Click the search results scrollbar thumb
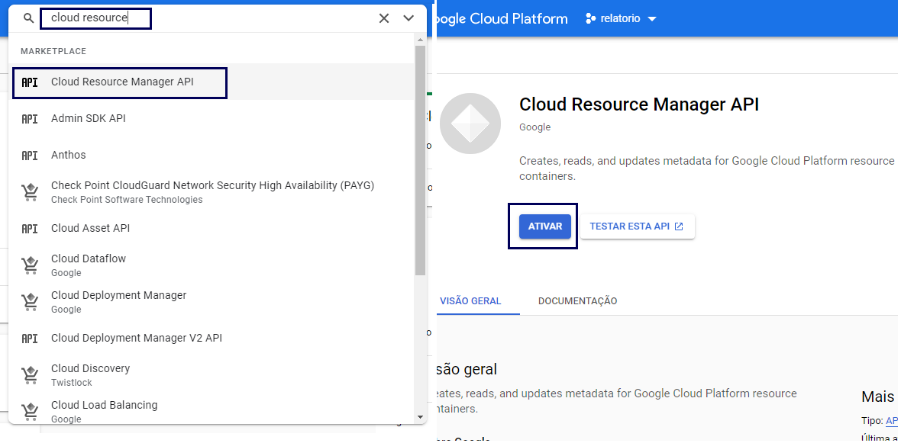The width and height of the screenshot is (901, 441). click(x=420, y=160)
